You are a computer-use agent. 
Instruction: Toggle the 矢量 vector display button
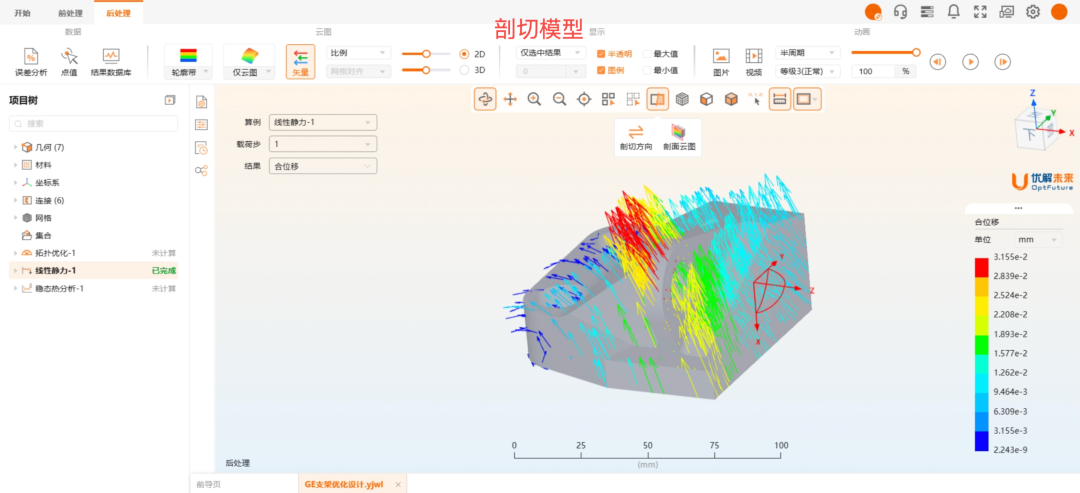pos(300,61)
